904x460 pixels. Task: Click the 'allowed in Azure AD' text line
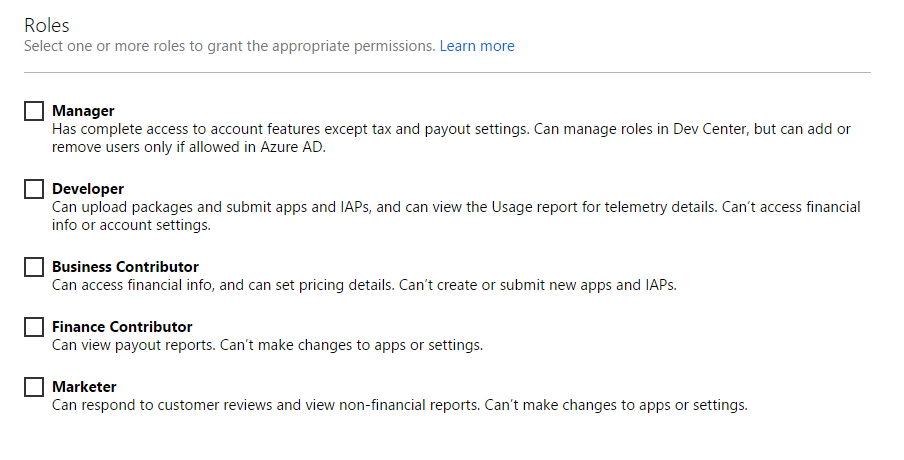[x=189, y=146]
